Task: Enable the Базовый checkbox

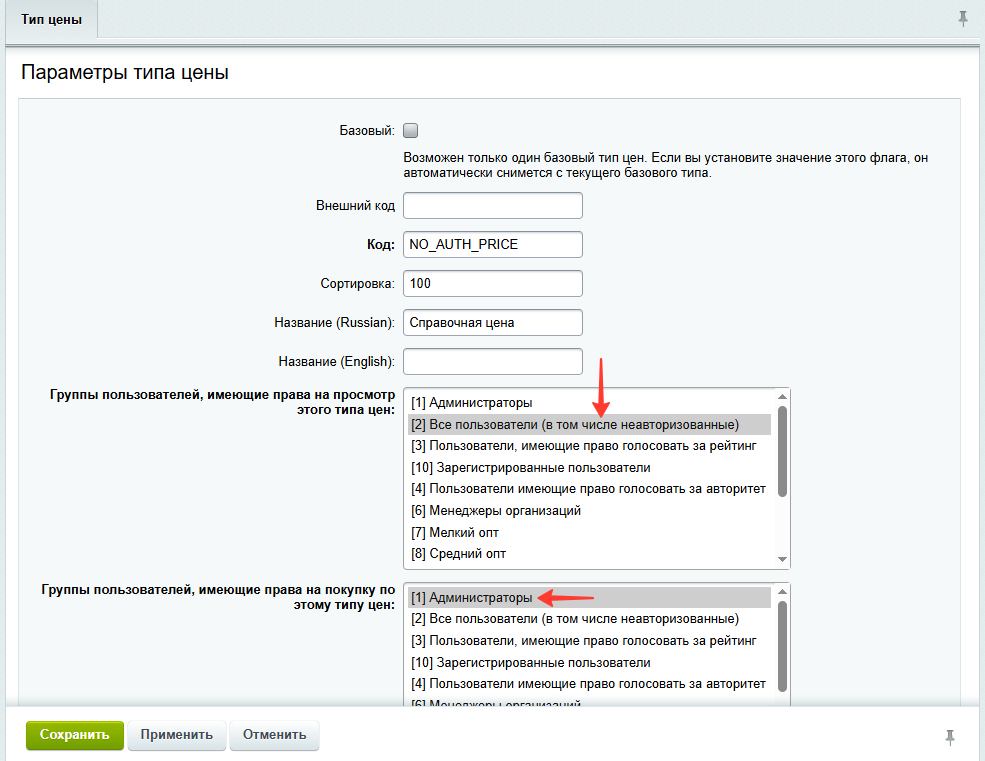Action: pos(410,131)
